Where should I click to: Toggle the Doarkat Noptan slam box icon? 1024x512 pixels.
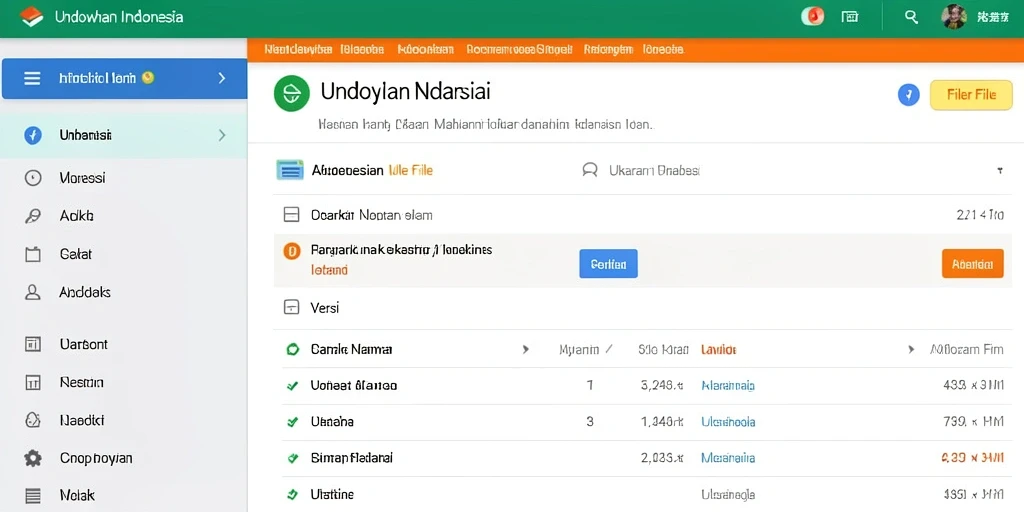click(291, 215)
